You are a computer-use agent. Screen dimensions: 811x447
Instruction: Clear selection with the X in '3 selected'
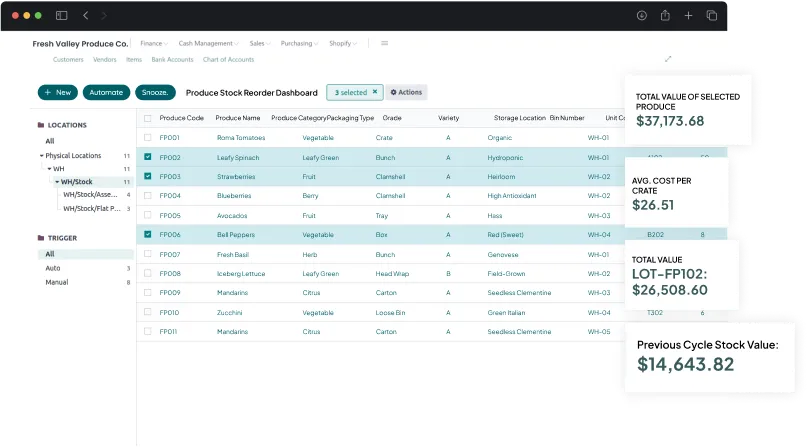coord(375,92)
